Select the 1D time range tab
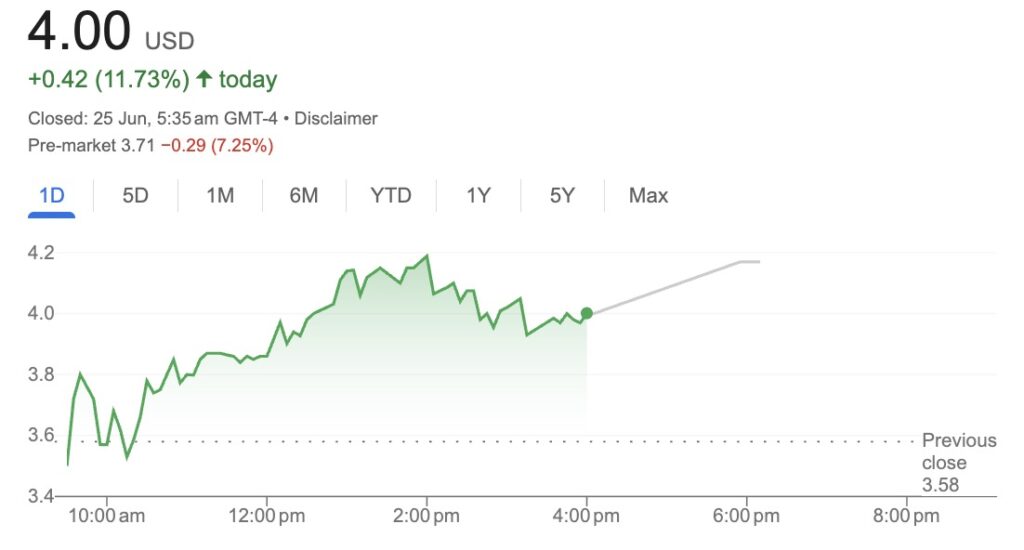 [51, 195]
